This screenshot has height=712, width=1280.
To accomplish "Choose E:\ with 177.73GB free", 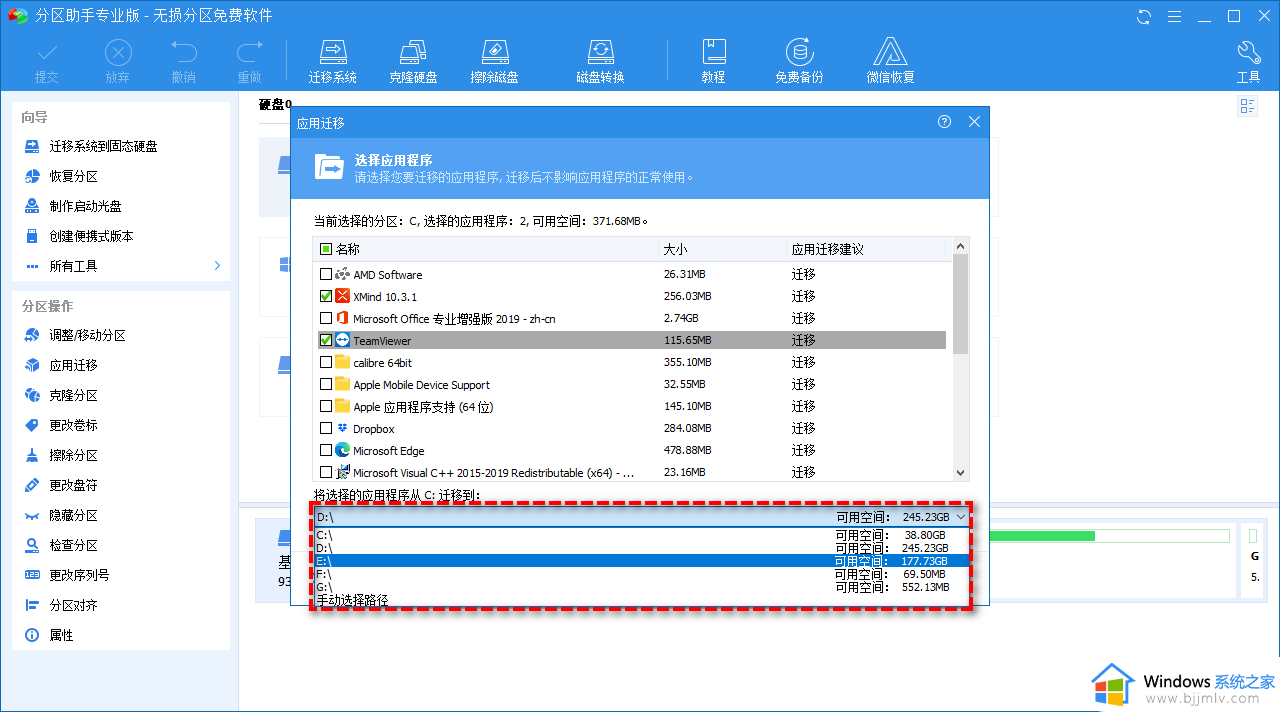I will coord(641,561).
